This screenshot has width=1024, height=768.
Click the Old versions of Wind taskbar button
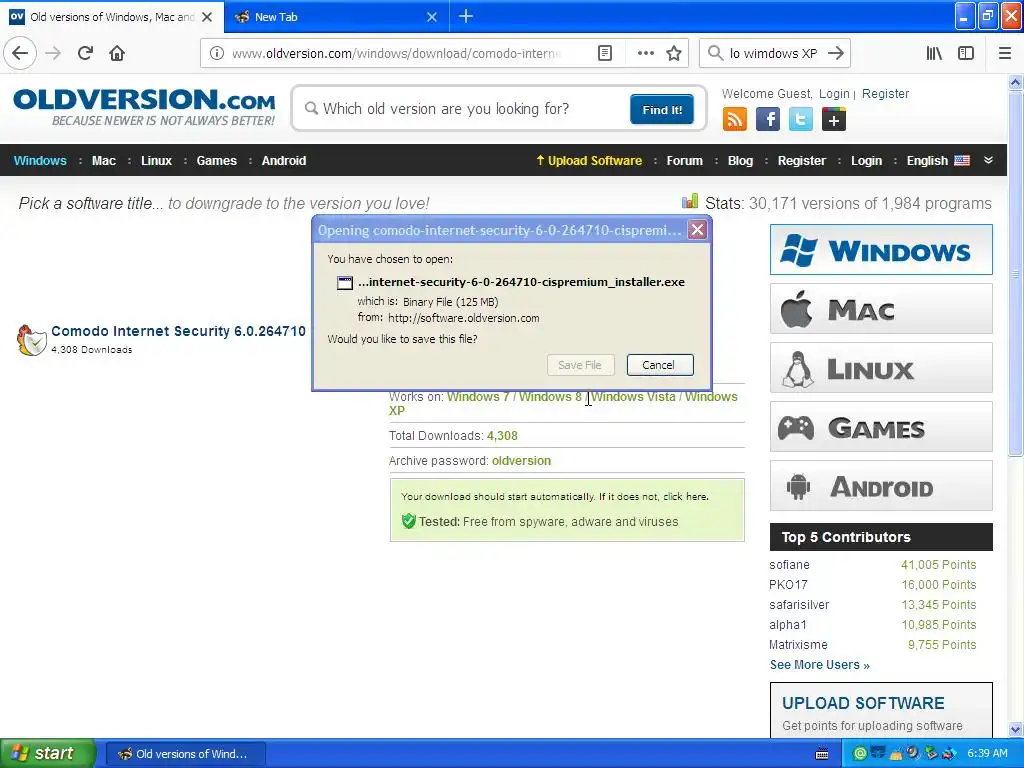click(185, 754)
